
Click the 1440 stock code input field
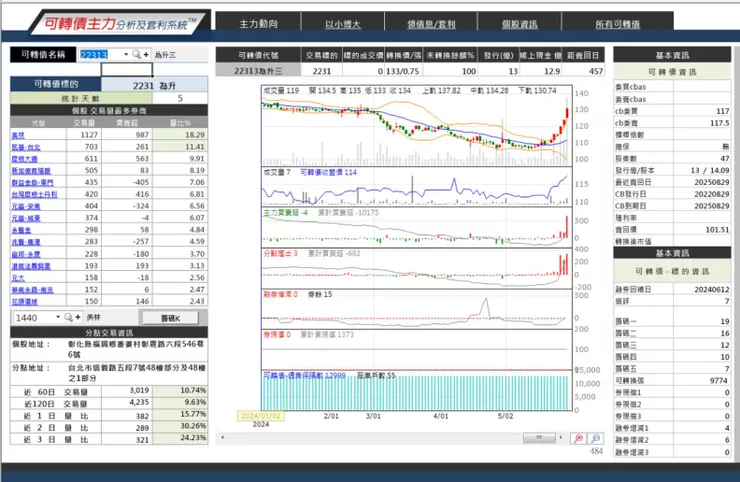click(34, 318)
